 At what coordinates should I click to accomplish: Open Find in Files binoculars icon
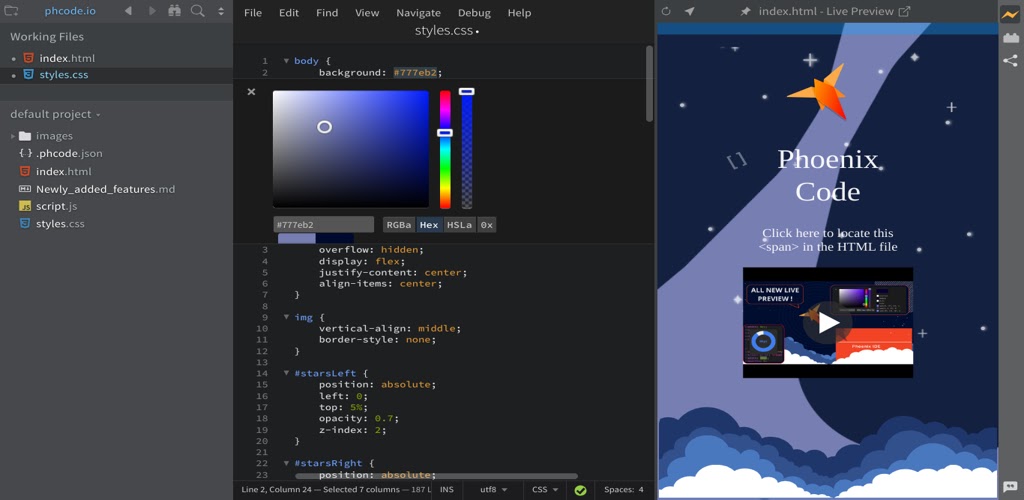tap(175, 11)
